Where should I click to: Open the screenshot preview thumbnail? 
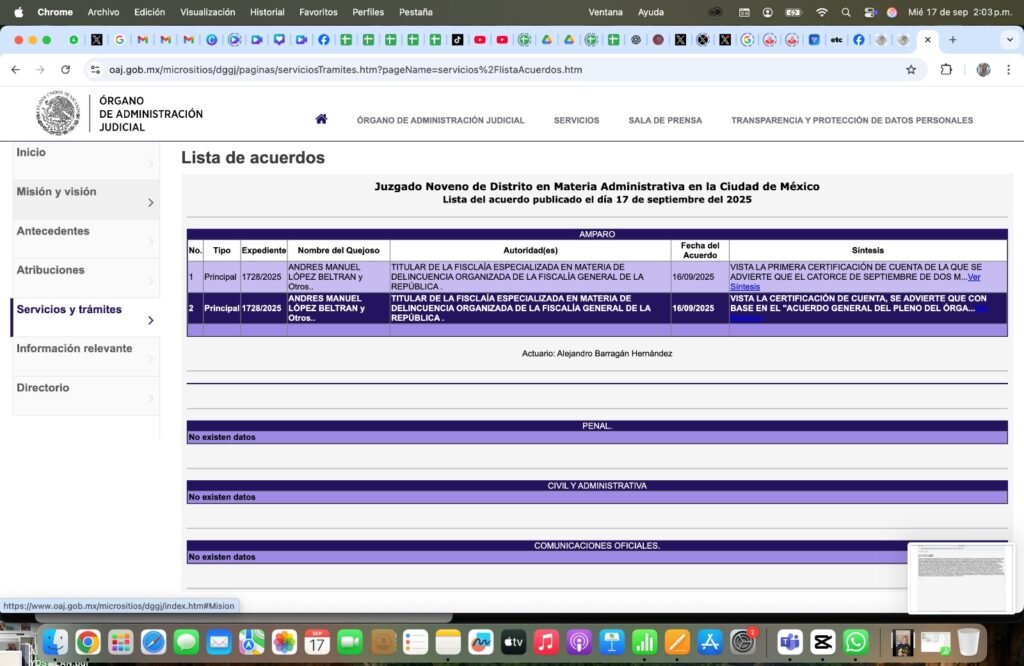[961, 578]
